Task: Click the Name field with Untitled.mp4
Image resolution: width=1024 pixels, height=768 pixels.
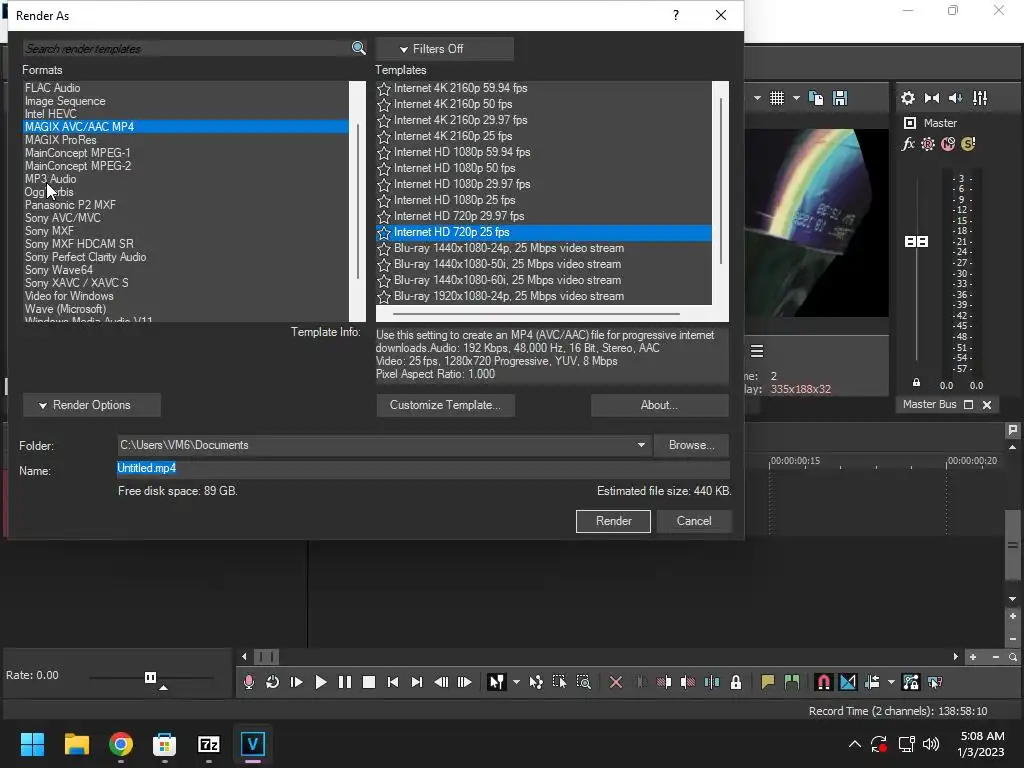Action: [x=423, y=468]
